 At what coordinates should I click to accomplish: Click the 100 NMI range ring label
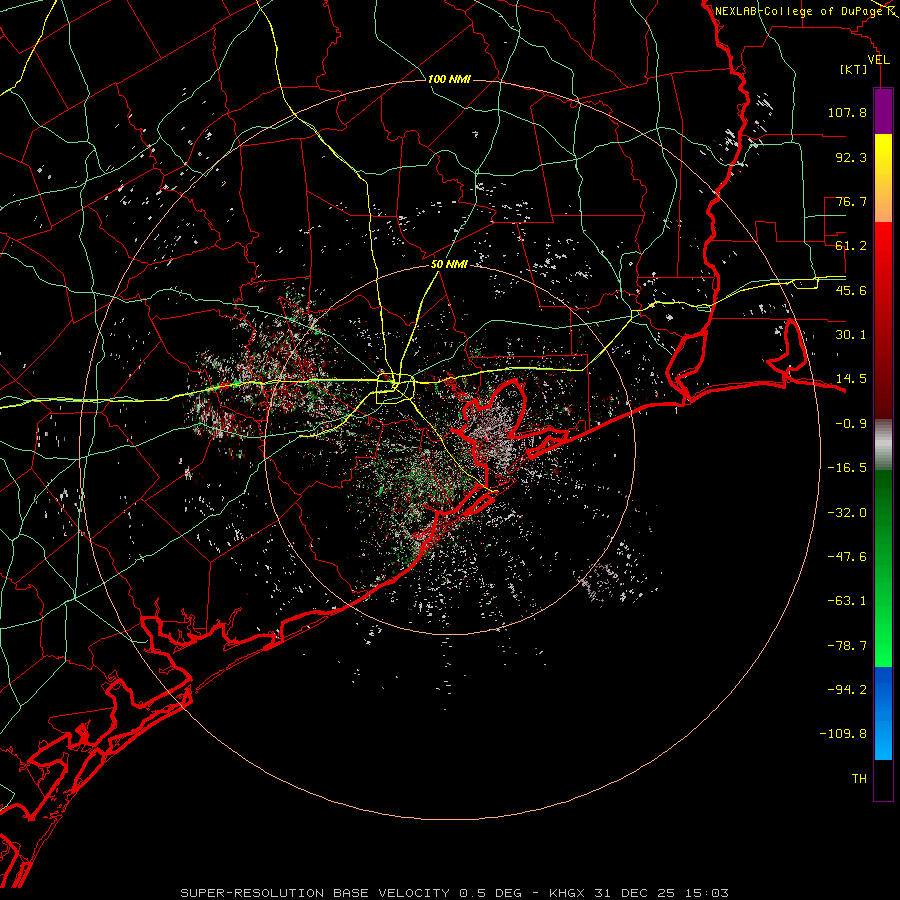coord(449,79)
